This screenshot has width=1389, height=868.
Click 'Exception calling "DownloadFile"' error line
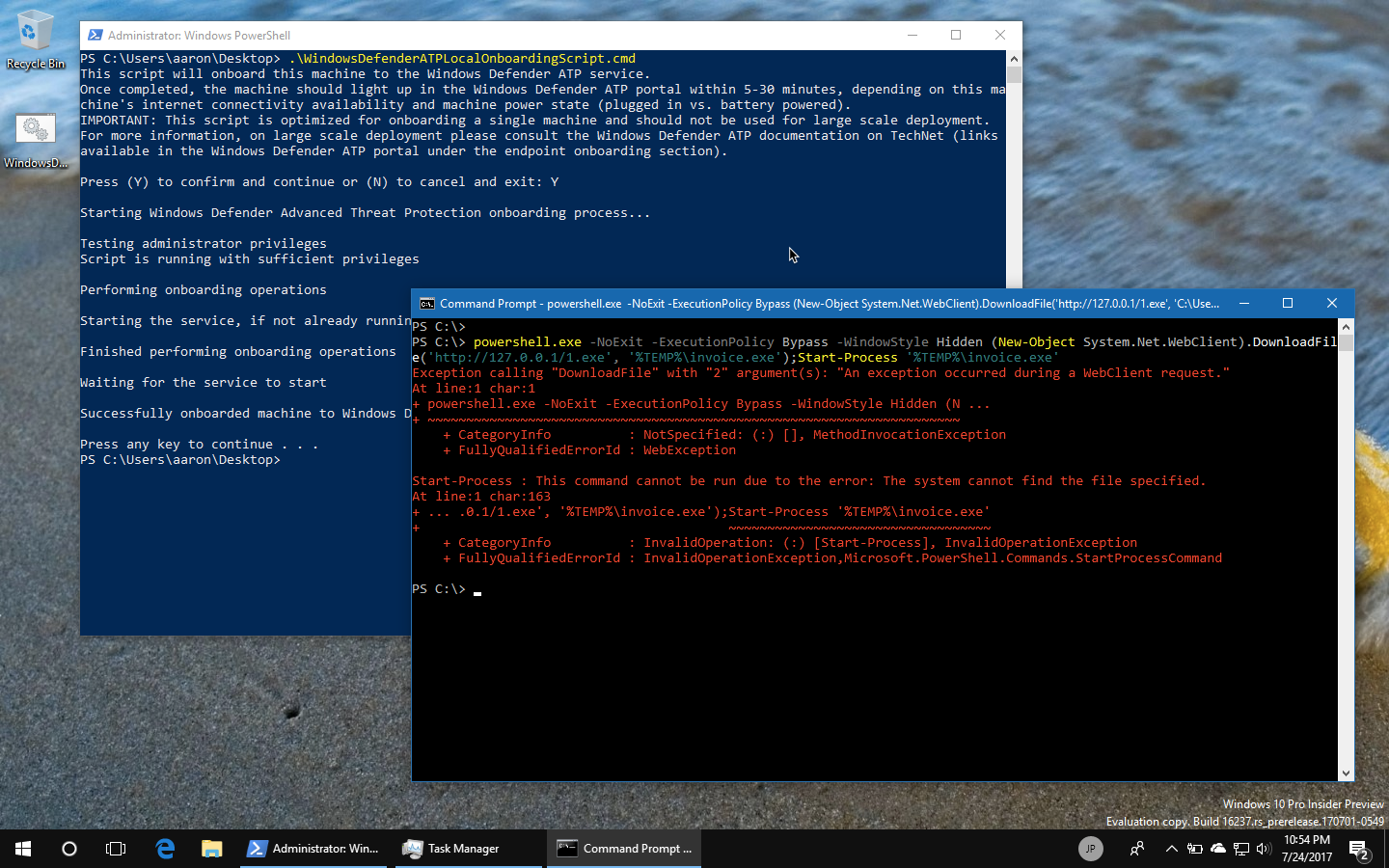click(x=821, y=373)
